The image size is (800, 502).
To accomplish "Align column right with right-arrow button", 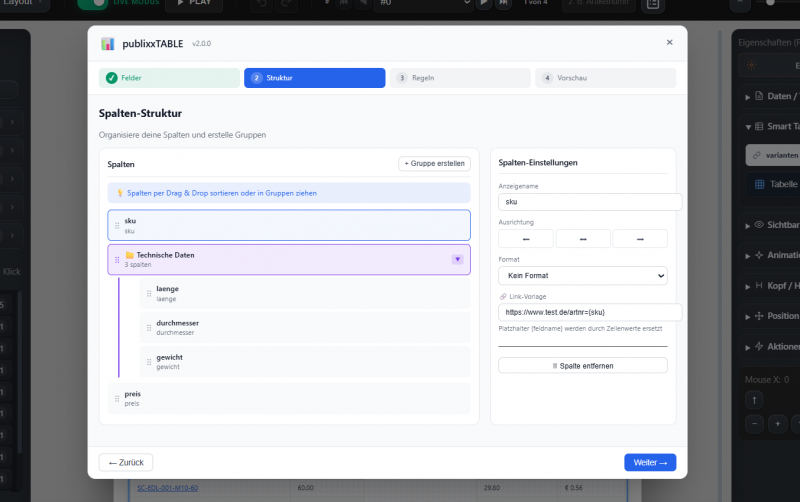I will tap(639, 239).
